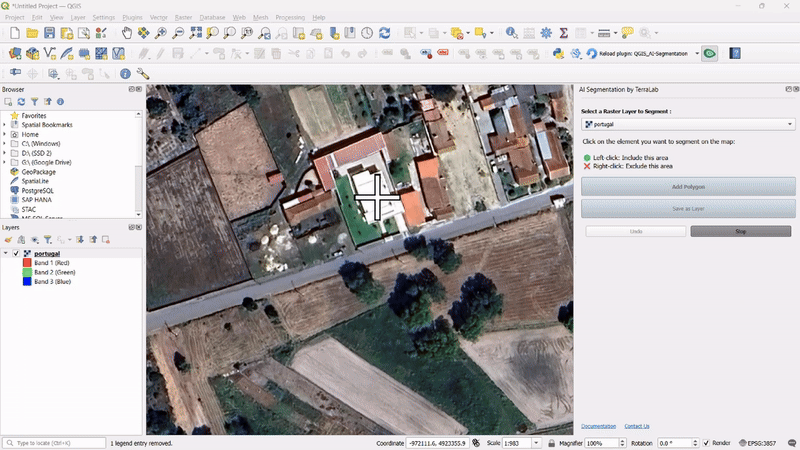Select the Pan Map hand tool
800x450 pixels.
[x=127, y=33]
